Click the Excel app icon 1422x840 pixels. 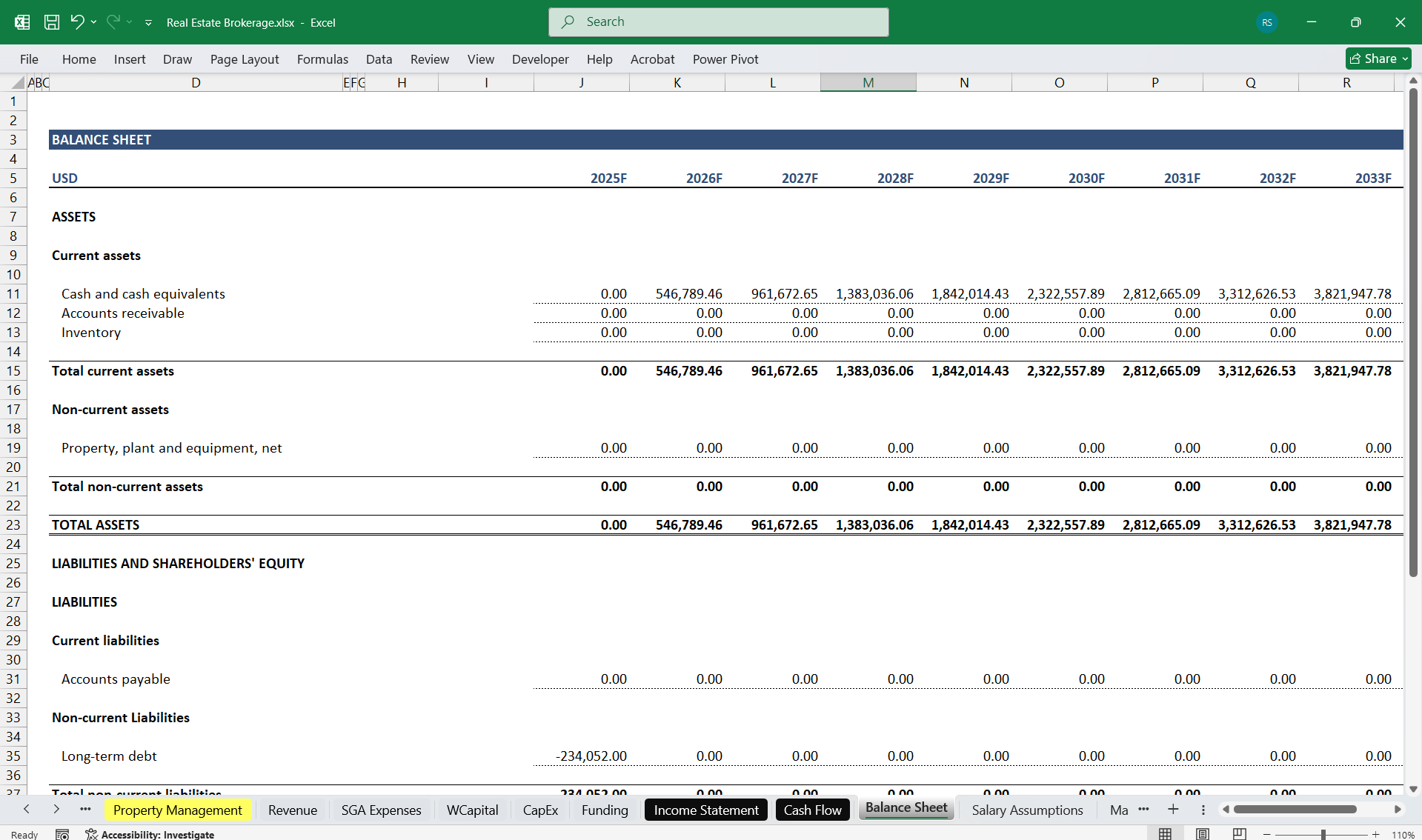point(22,22)
